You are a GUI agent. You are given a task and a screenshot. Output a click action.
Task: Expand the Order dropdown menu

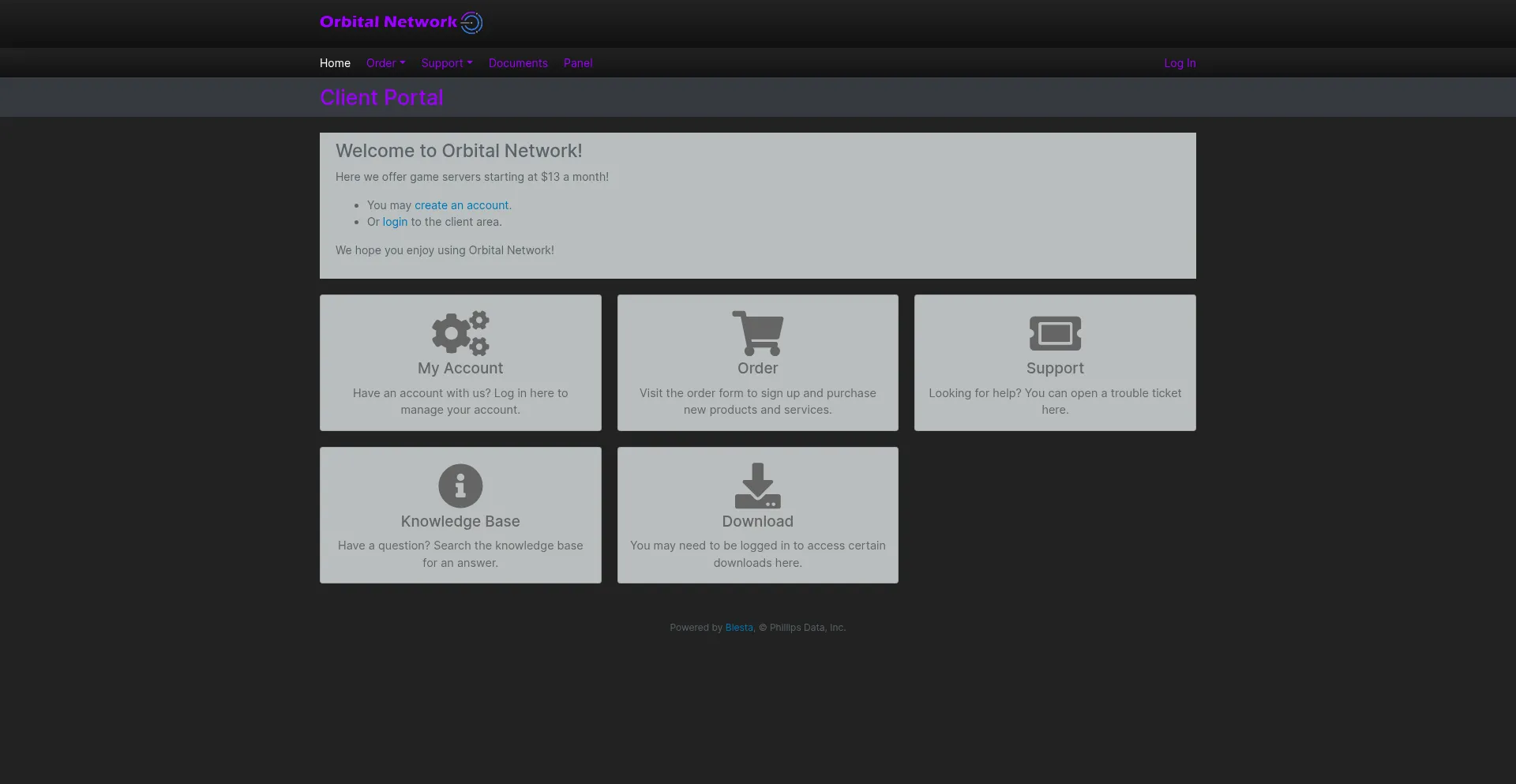pyautogui.click(x=385, y=62)
